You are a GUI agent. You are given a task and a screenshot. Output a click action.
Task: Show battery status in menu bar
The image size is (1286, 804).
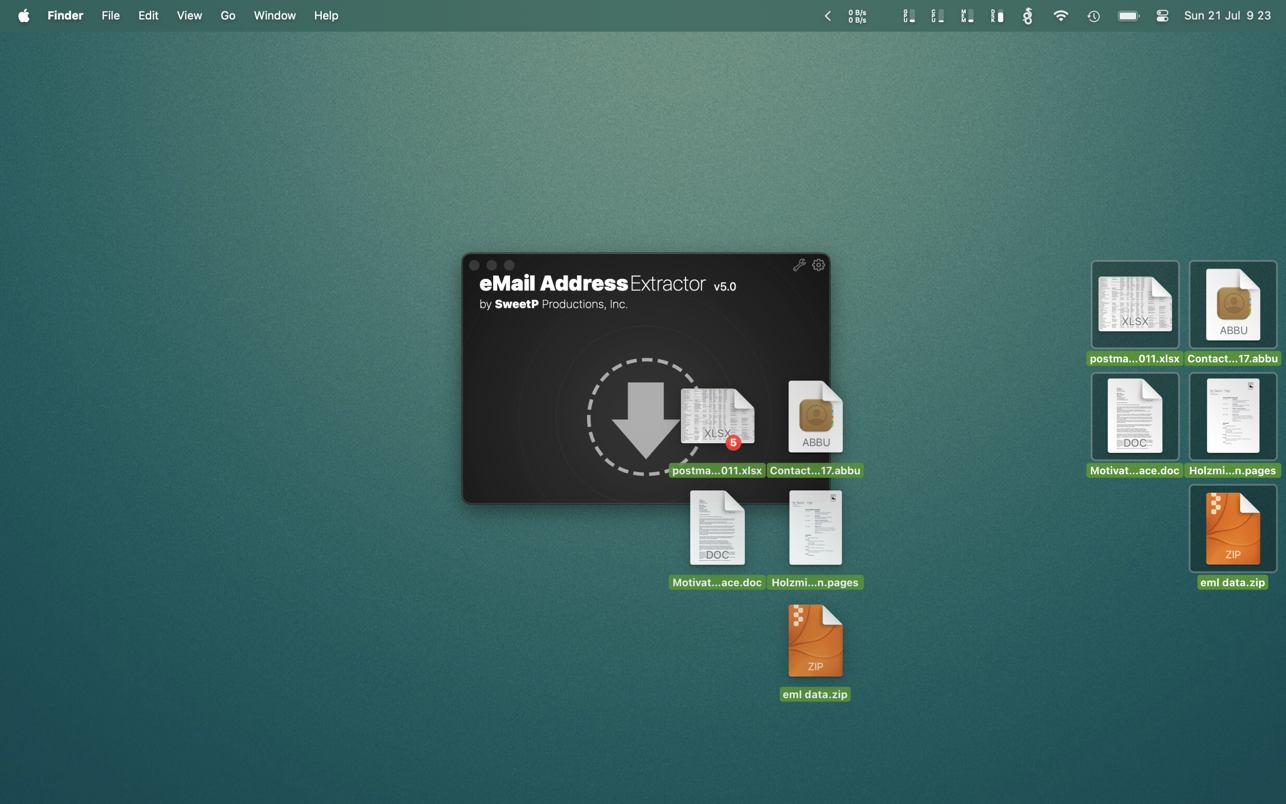point(1128,15)
